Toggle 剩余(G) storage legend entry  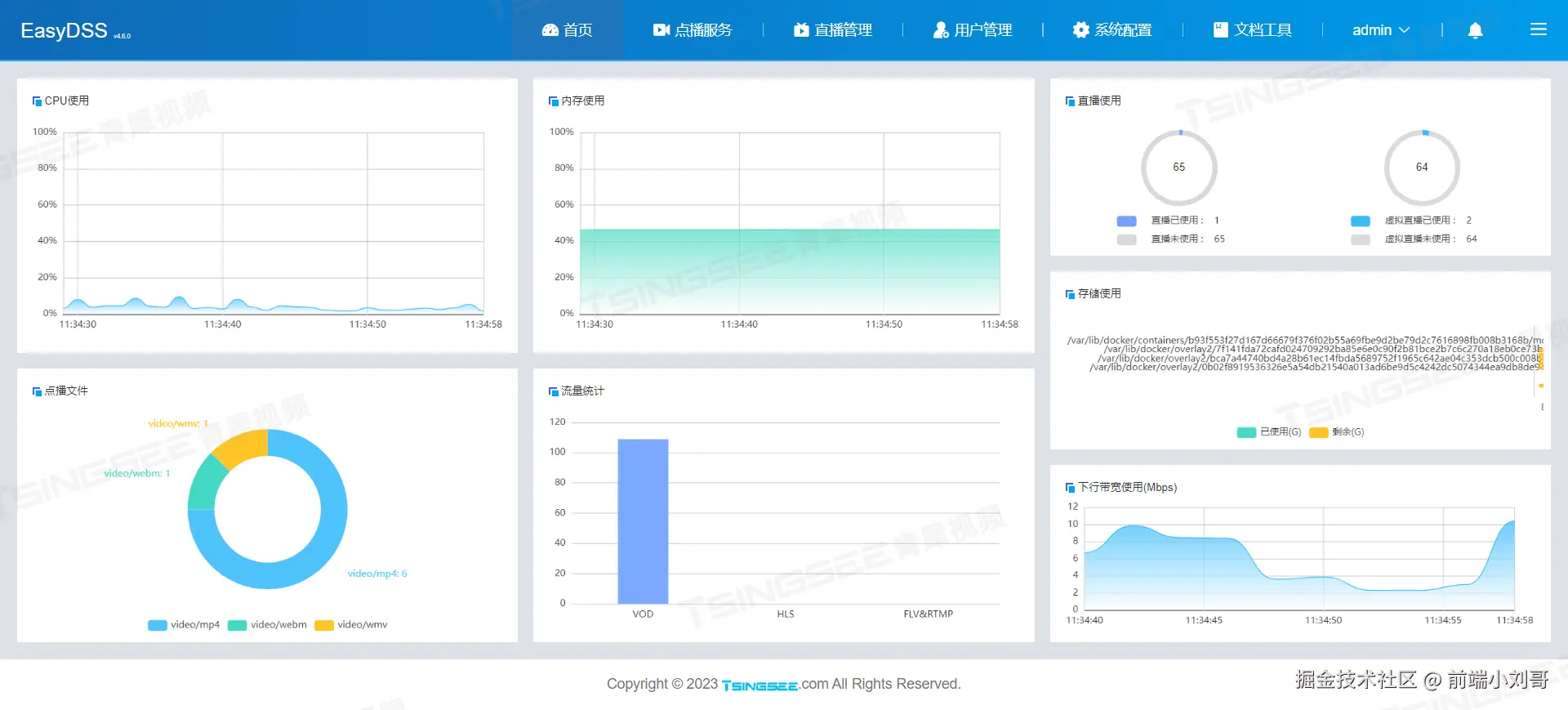[x=1337, y=432]
